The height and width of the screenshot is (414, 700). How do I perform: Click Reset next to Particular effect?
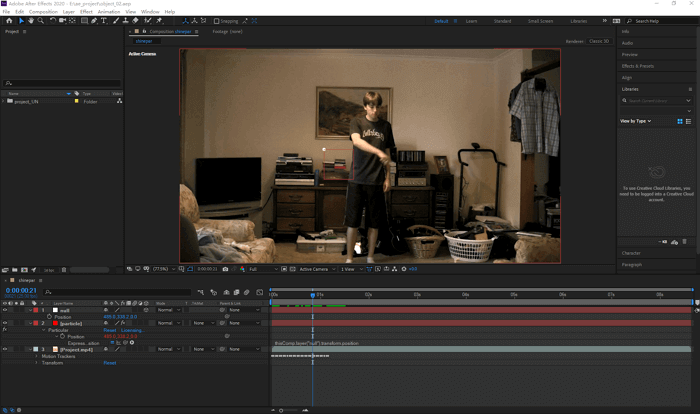point(110,330)
